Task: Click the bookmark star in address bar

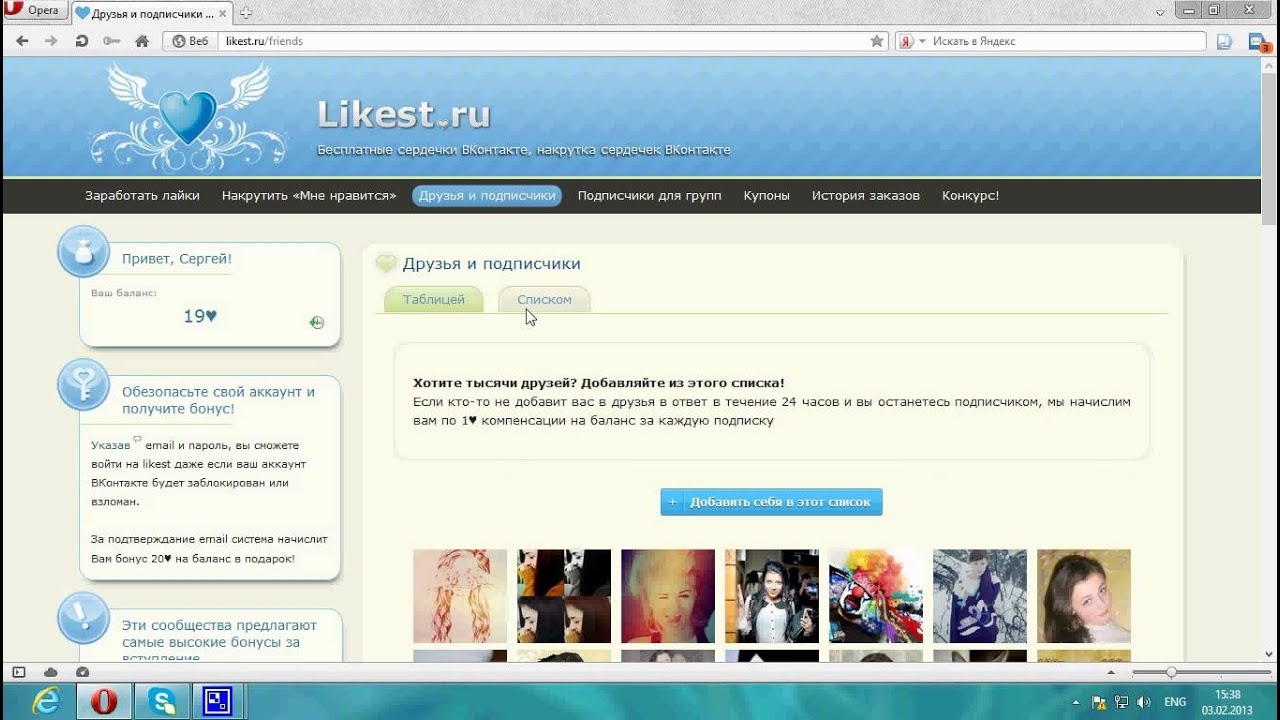Action: (877, 41)
